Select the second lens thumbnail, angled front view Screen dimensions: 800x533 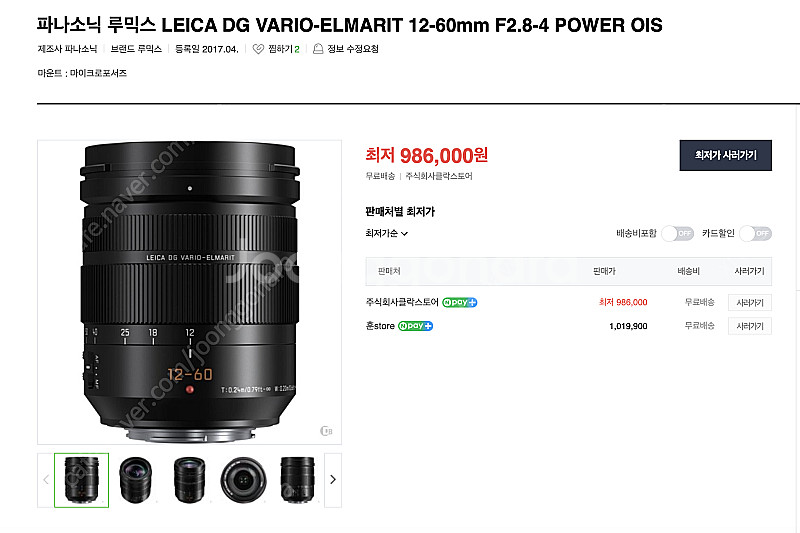pyautogui.click(x=136, y=480)
